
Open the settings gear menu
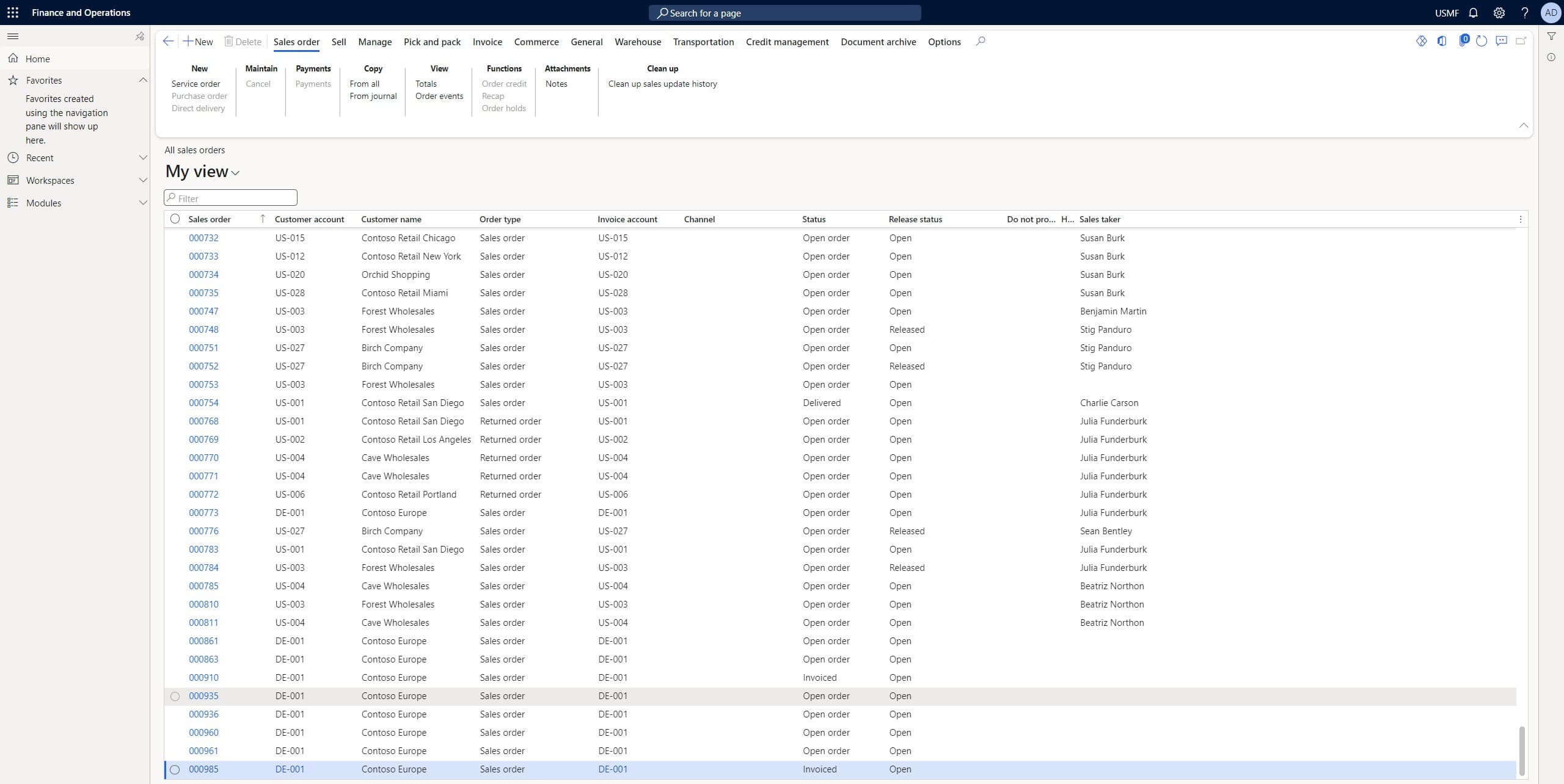click(x=1499, y=13)
